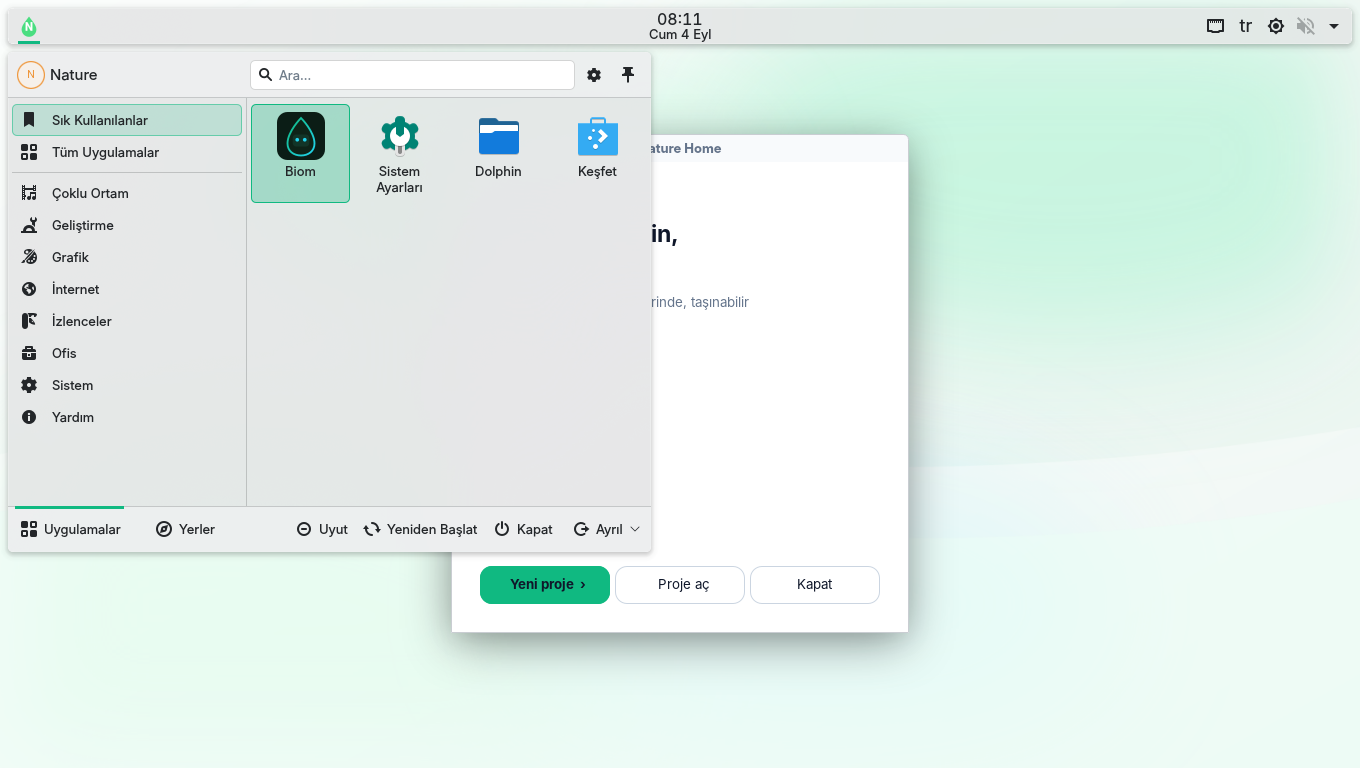Viewport: 1360px width, 768px height.
Task: Expand hidden system tray items arrow
Action: [1334, 27]
